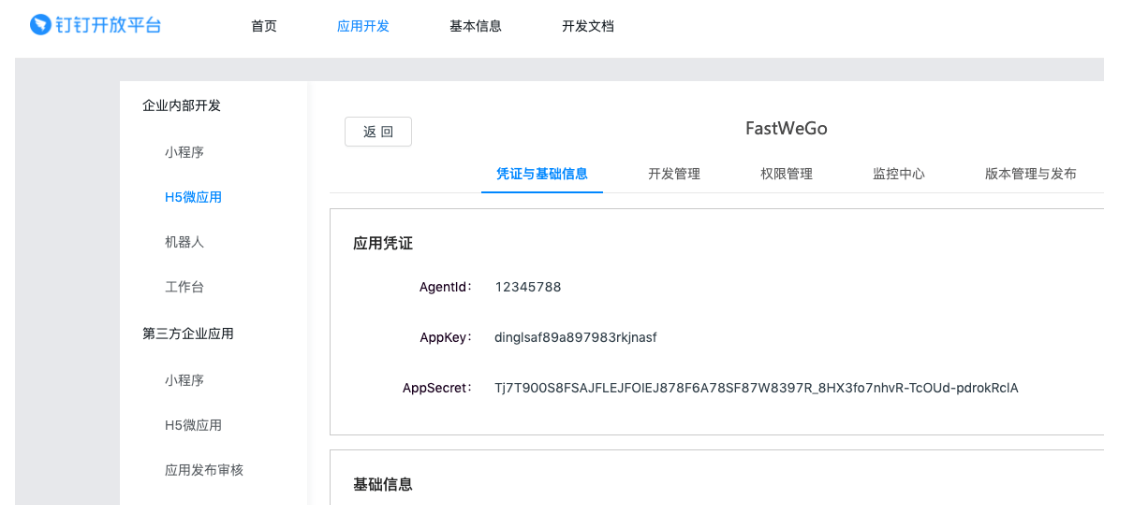Select 机器人 in the sidebar
Image resolution: width=1131 pixels, height=505 pixels.
pyautogui.click(x=185, y=242)
